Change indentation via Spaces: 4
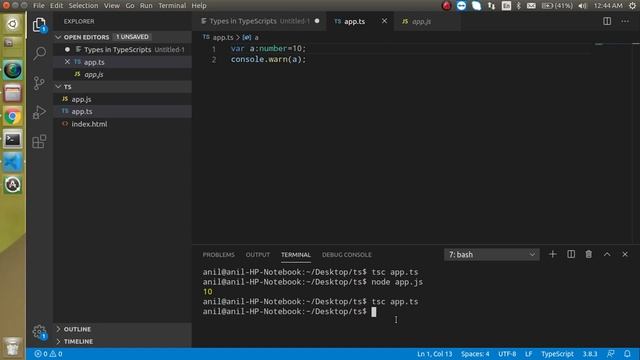640x360 pixels. [475, 354]
